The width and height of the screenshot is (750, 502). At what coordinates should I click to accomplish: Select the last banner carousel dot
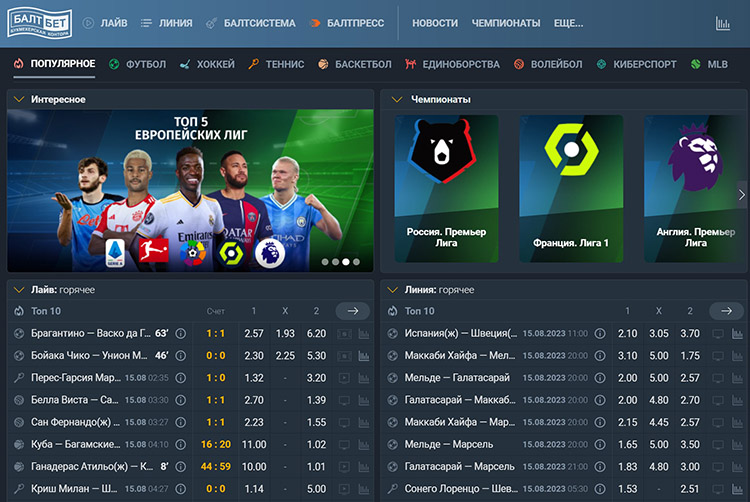point(356,262)
